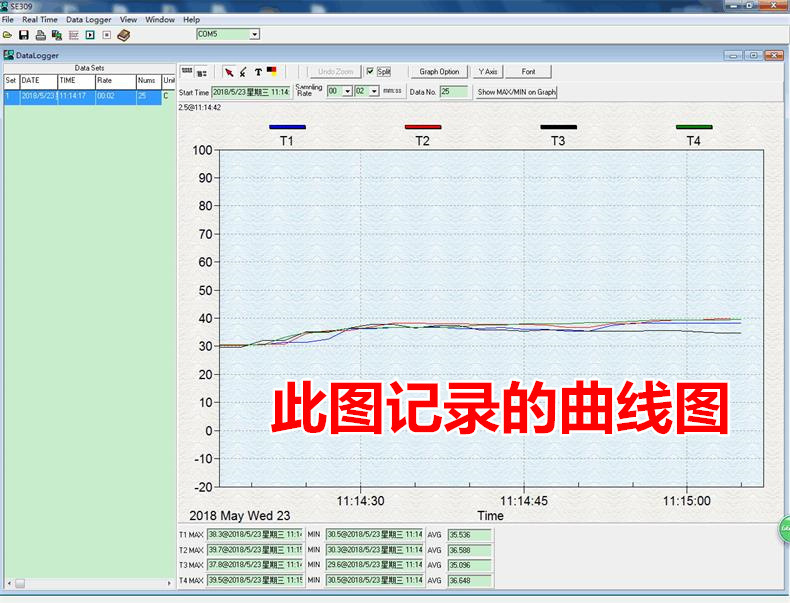Click the T4 MIN value field
790x603 pixels.
(374, 580)
